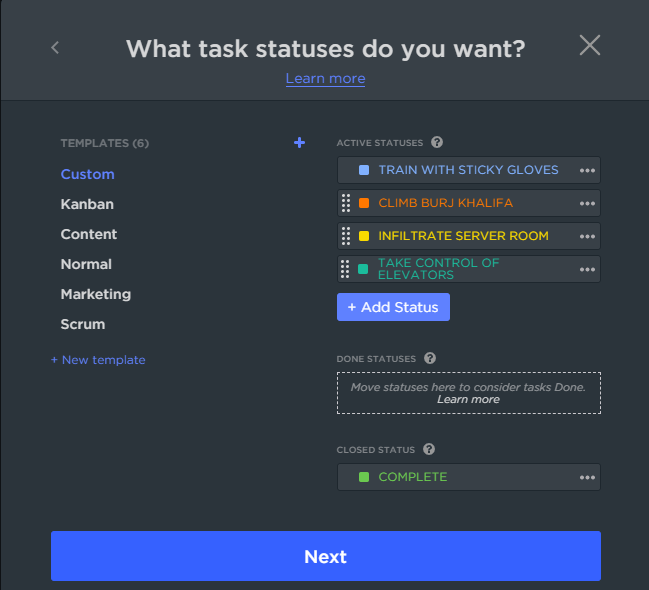Image resolution: width=649 pixels, height=590 pixels.
Task: Open help icon beside Closed Status
Action: pos(429,450)
